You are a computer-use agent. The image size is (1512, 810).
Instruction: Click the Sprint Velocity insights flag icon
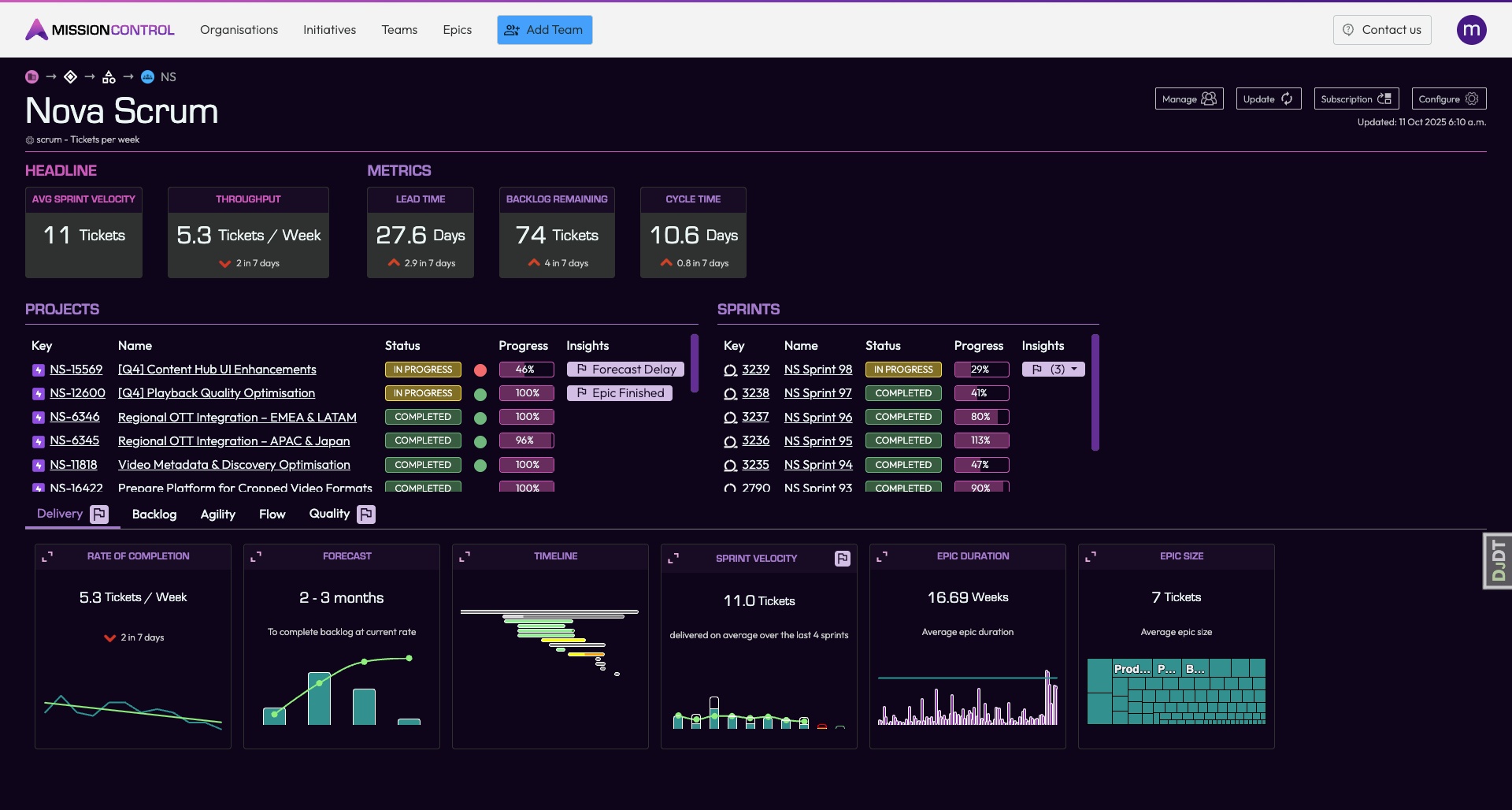click(x=843, y=559)
